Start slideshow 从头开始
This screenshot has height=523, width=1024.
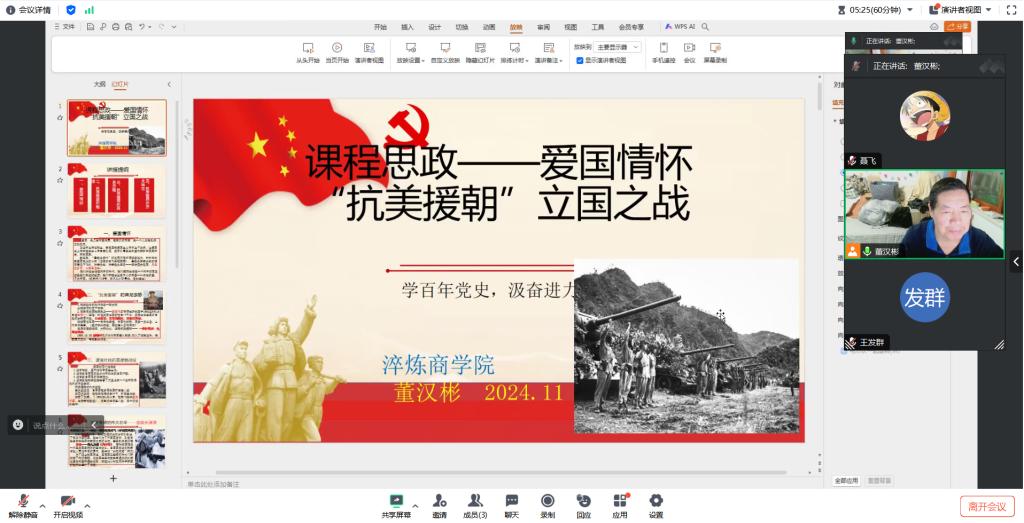click(308, 52)
